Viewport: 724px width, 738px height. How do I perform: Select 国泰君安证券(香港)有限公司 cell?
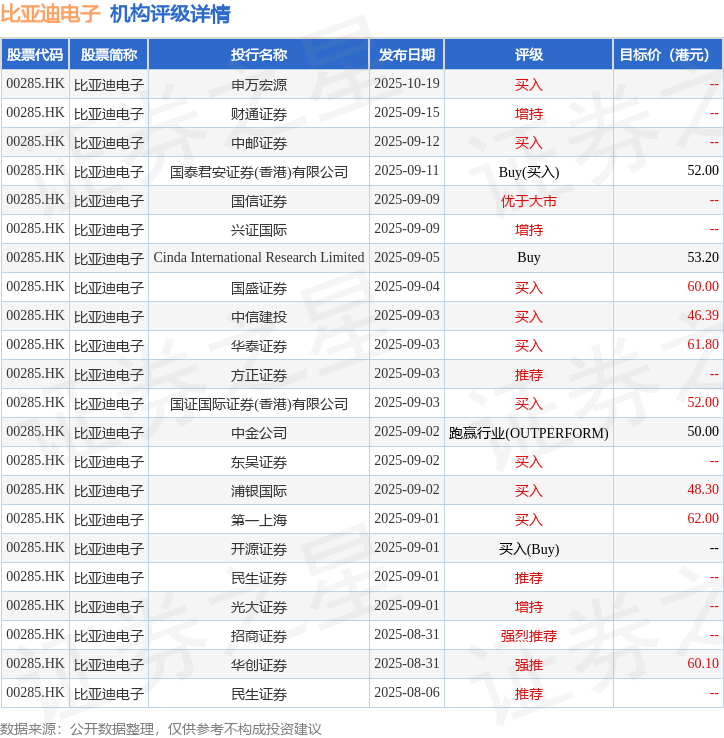[x=258, y=172]
